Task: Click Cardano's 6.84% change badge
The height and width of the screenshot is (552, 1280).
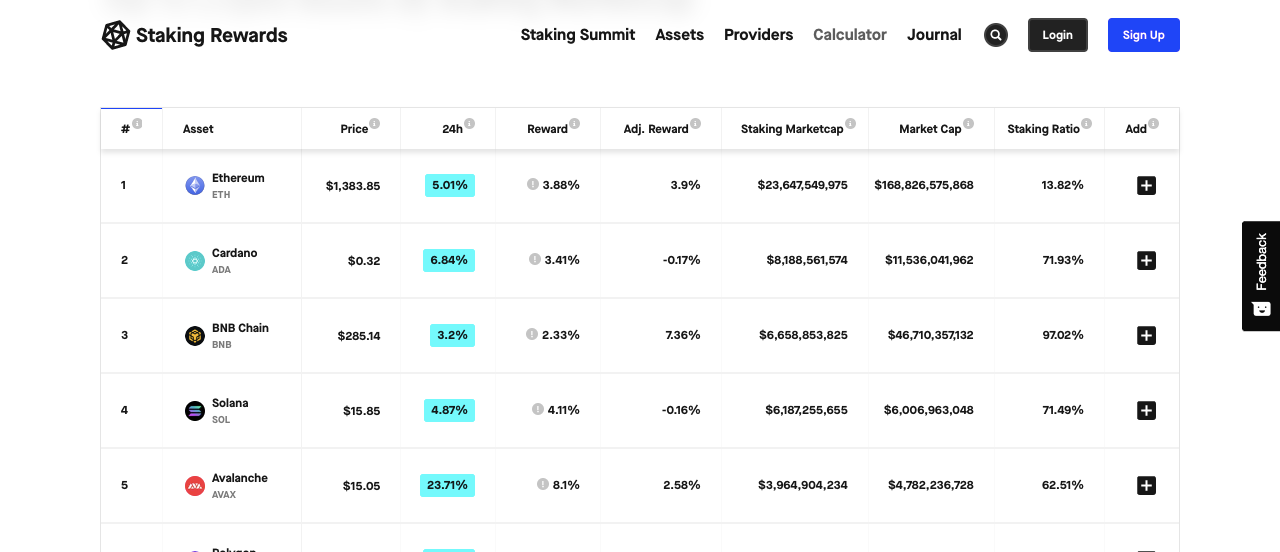Action: click(449, 260)
